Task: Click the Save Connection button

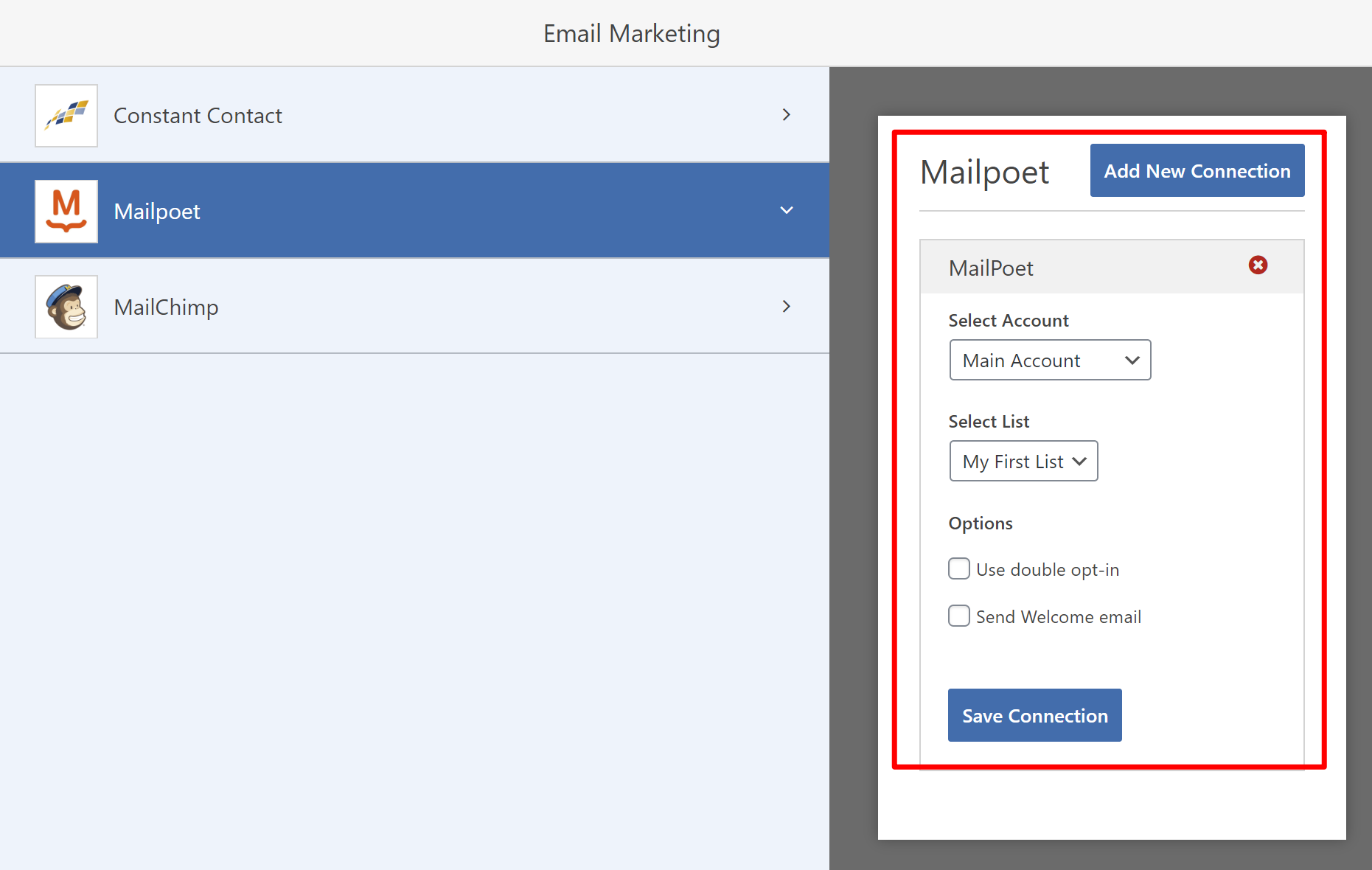Action: point(1034,714)
